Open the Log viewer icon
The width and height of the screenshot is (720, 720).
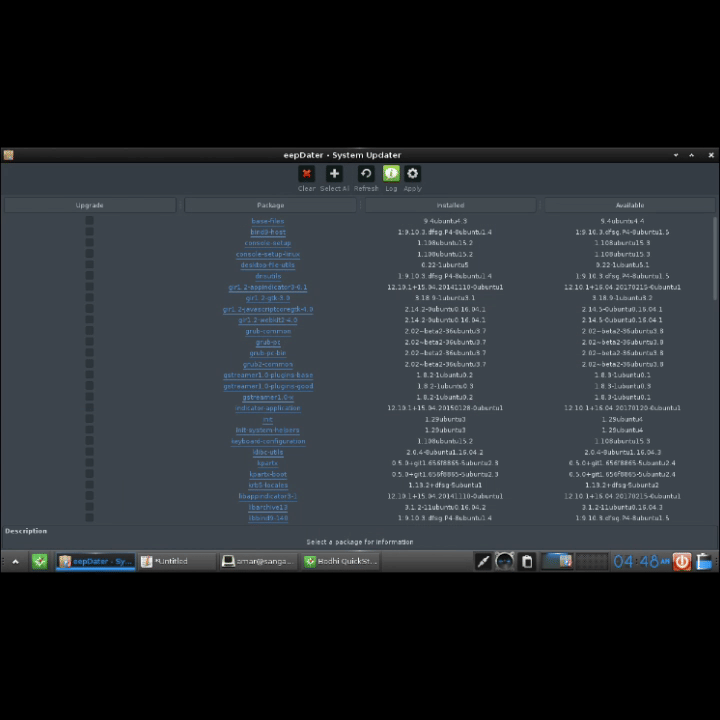[x=391, y=174]
